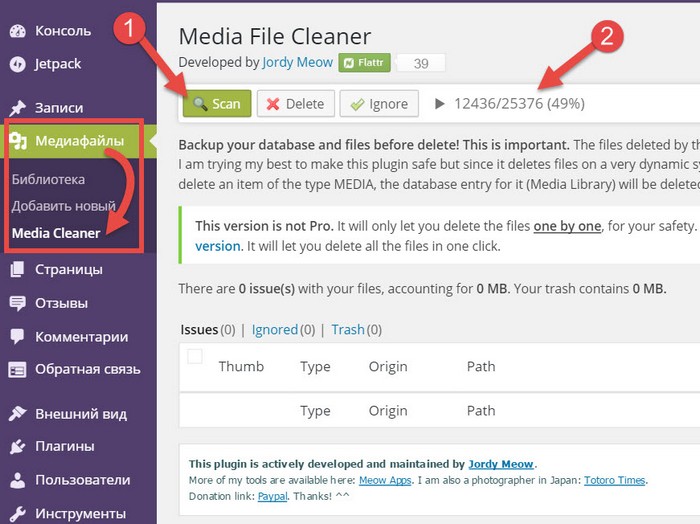Click the Ignore button
This screenshot has width=700, height=524.
click(x=379, y=104)
